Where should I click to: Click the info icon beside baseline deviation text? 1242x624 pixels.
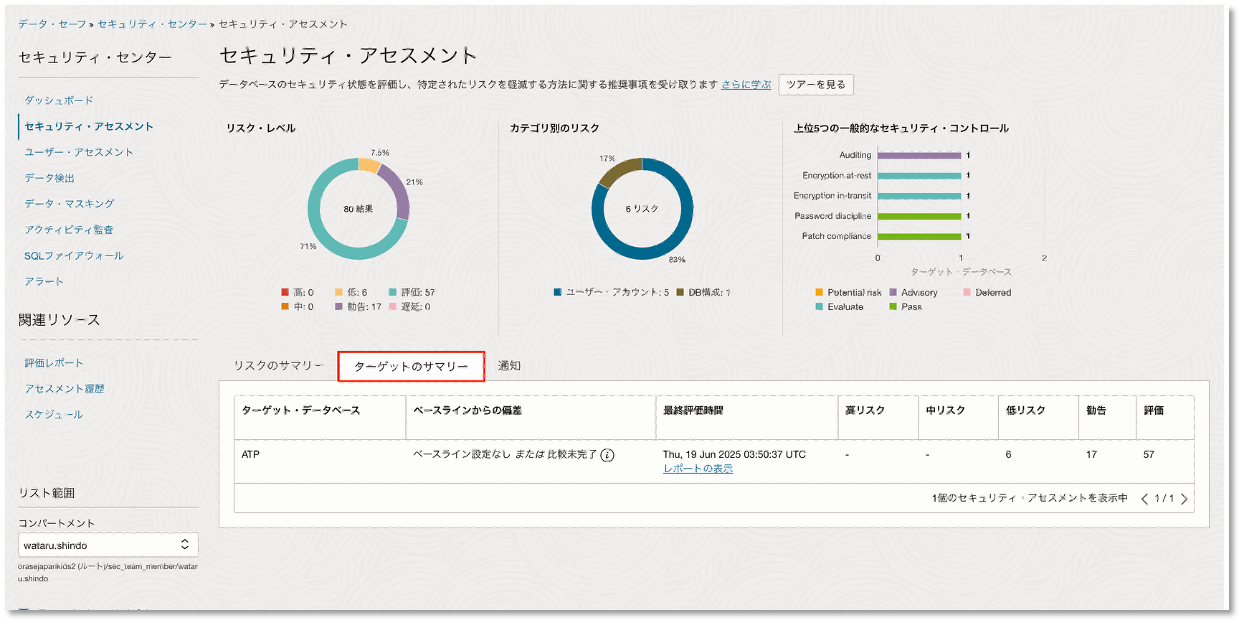[607, 455]
